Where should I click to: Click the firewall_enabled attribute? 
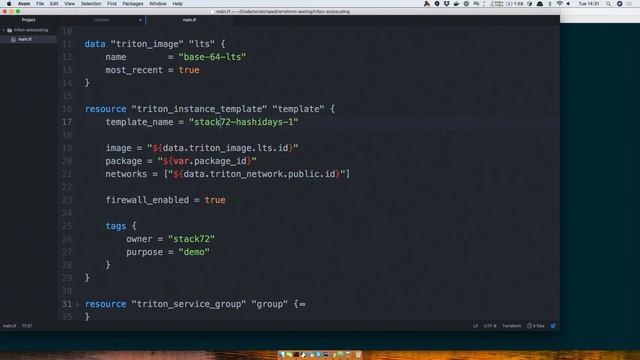[x=147, y=200]
